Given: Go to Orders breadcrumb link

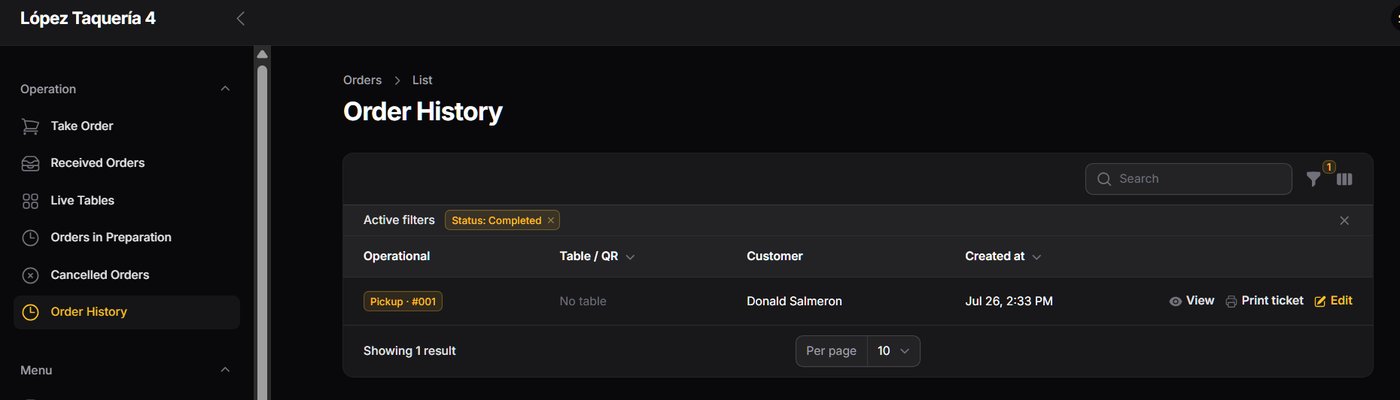Looking at the screenshot, I should coord(362,80).
